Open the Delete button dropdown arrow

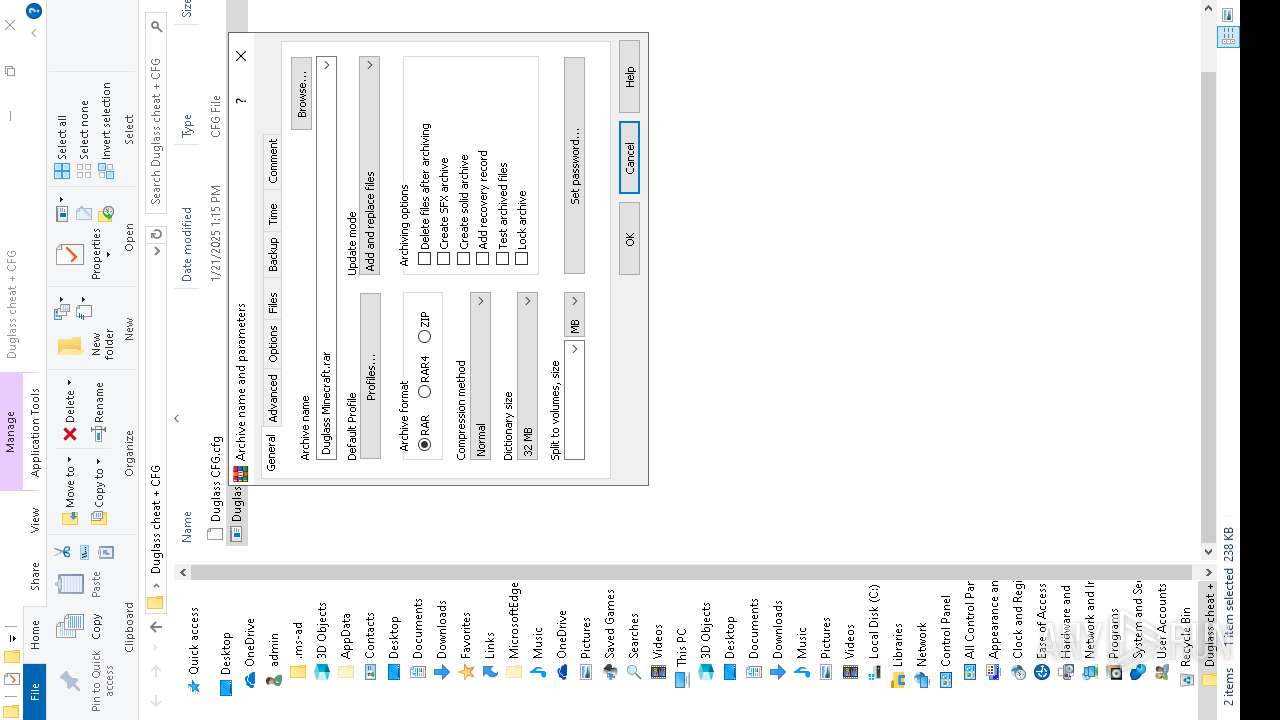pos(70,383)
